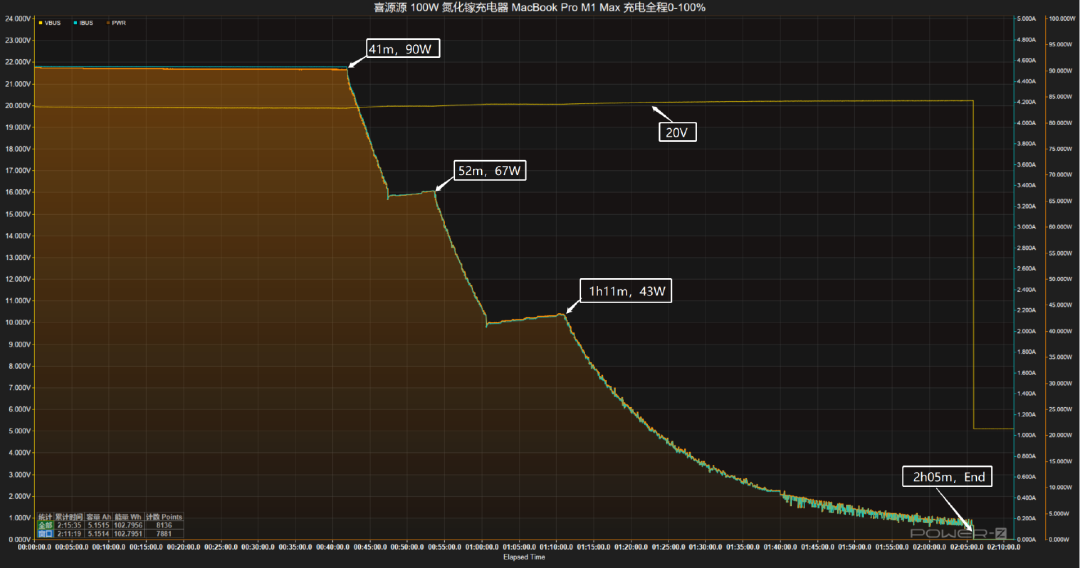Viewport: 1080px width, 568px height.
Task: Click the 01:00:00.0 time axis tick
Action: click(x=482, y=547)
